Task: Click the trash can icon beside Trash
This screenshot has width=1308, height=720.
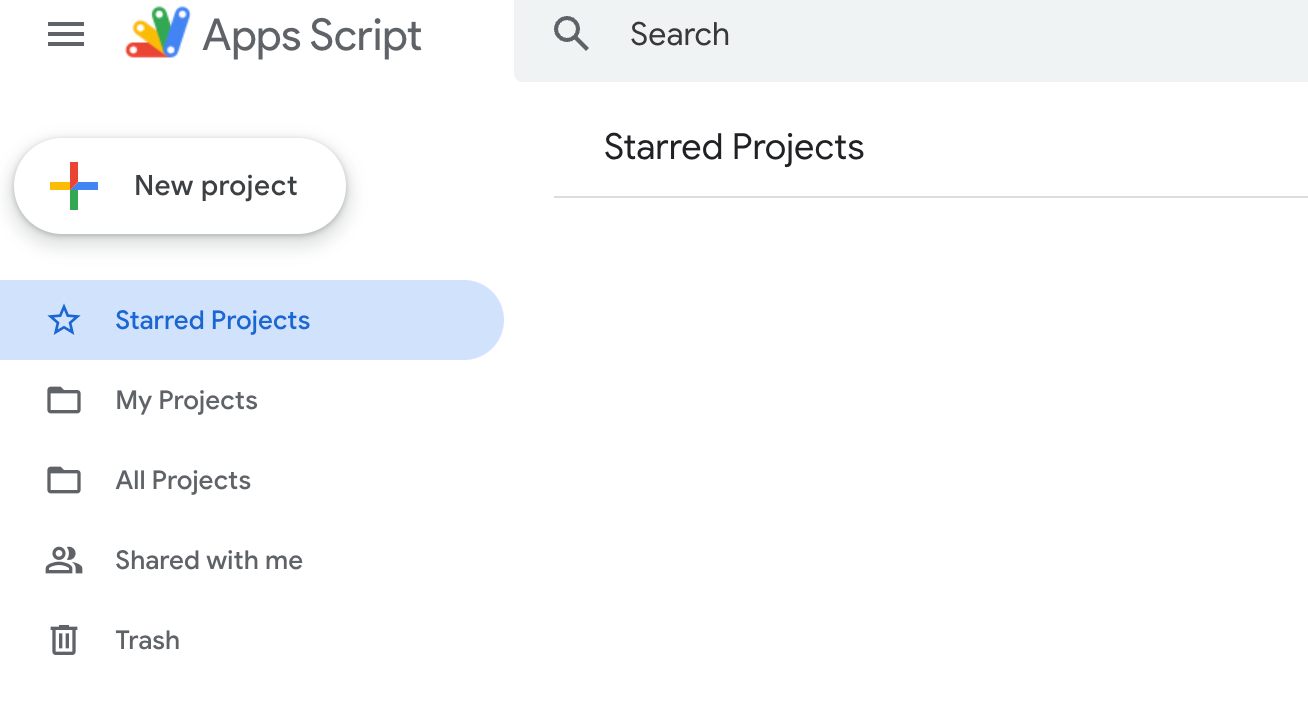Action: tap(63, 640)
